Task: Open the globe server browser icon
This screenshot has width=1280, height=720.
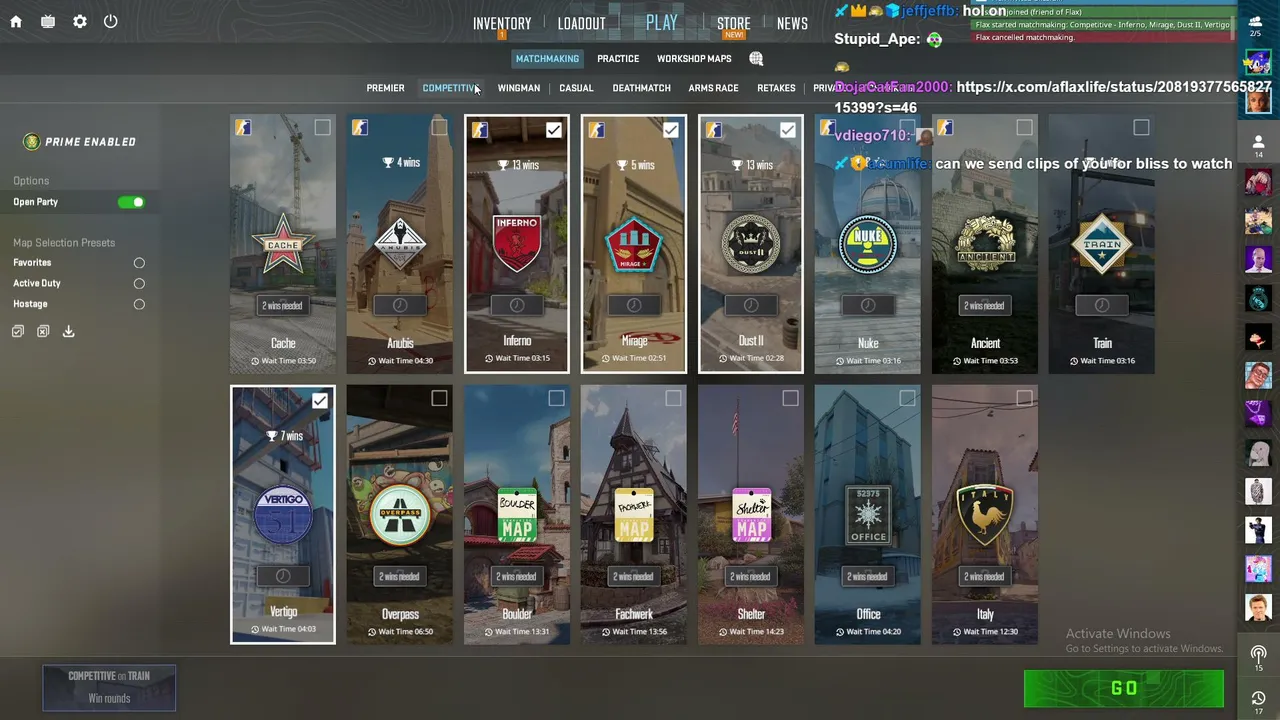Action: [x=756, y=59]
